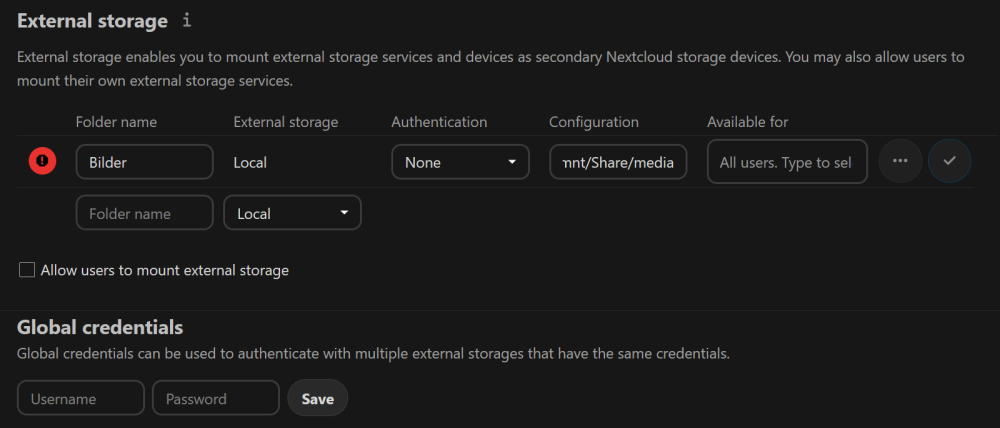Click the Local storage type text in the Bilder row
This screenshot has height=428, width=1000.
click(x=250, y=163)
